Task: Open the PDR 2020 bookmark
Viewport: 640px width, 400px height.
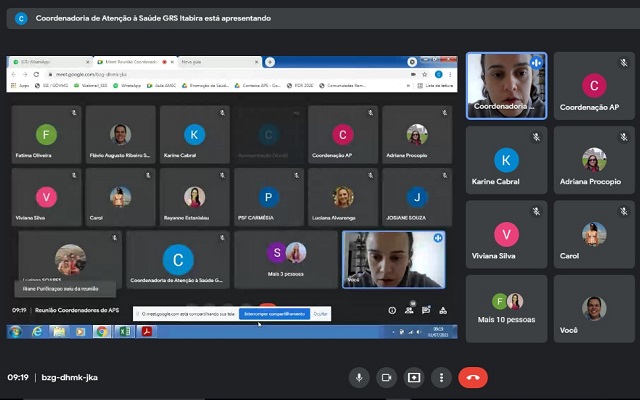Action: tap(300, 86)
